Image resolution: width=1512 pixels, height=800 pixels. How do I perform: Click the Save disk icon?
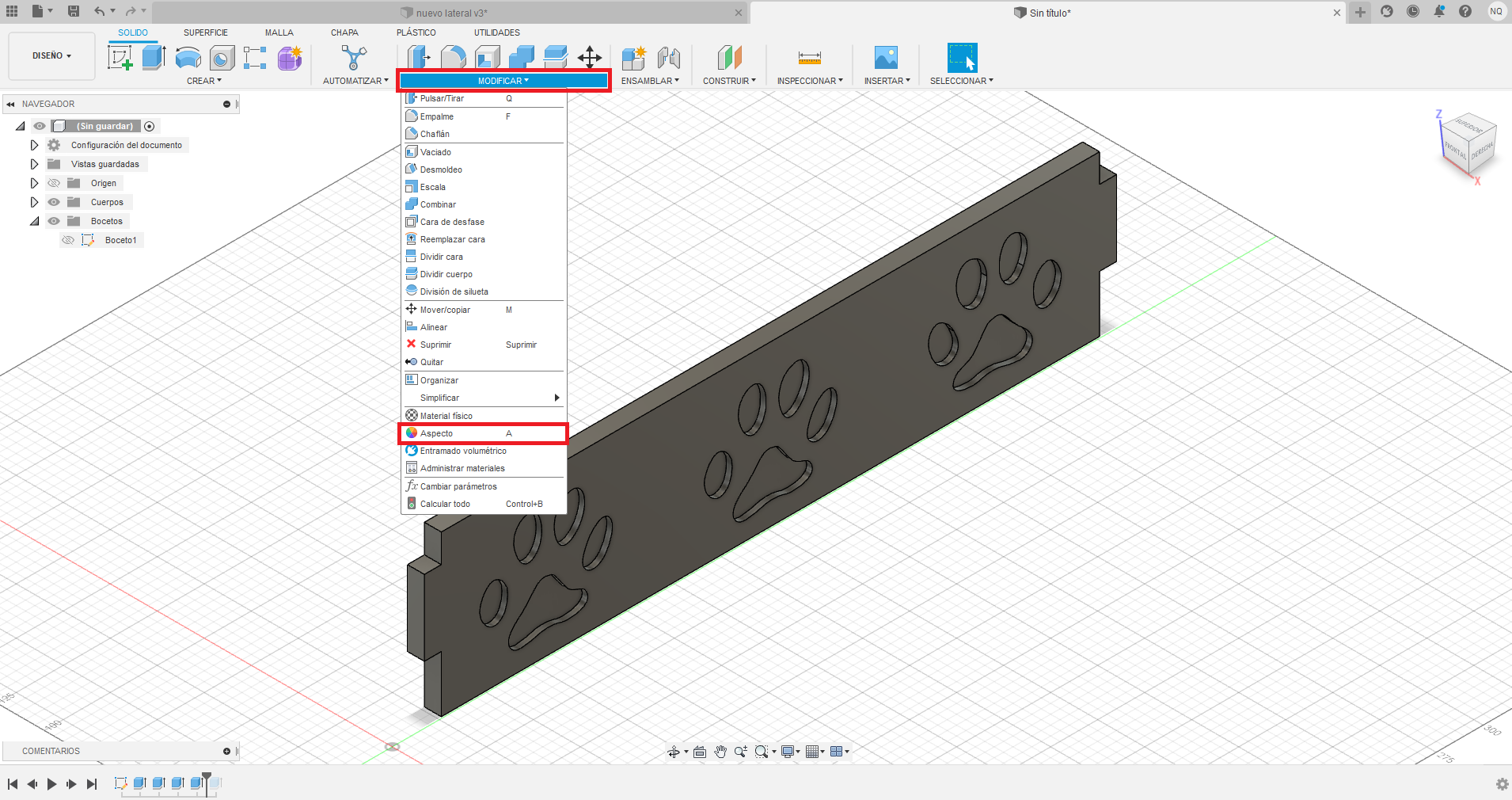[74, 11]
